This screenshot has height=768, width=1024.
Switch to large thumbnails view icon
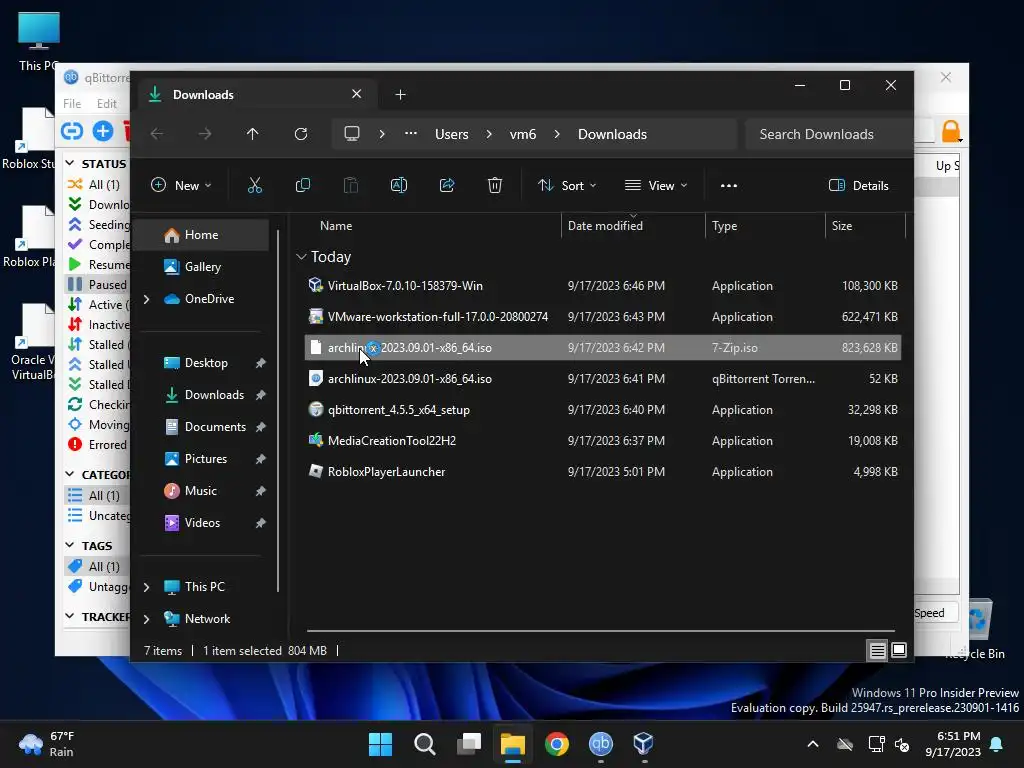point(899,650)
